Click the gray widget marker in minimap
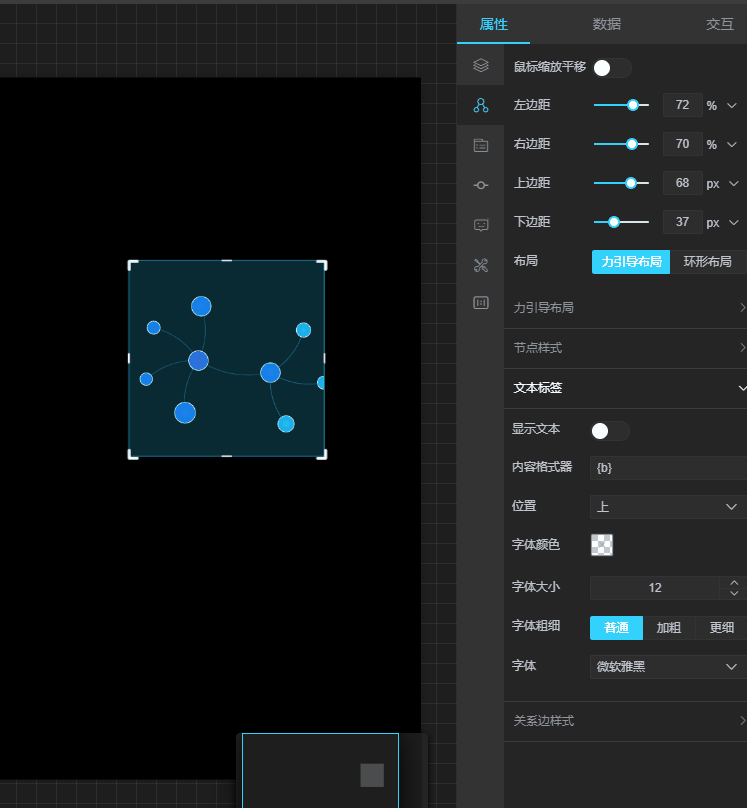The height and width of the screenshot is (808, 747). [372, 775]
